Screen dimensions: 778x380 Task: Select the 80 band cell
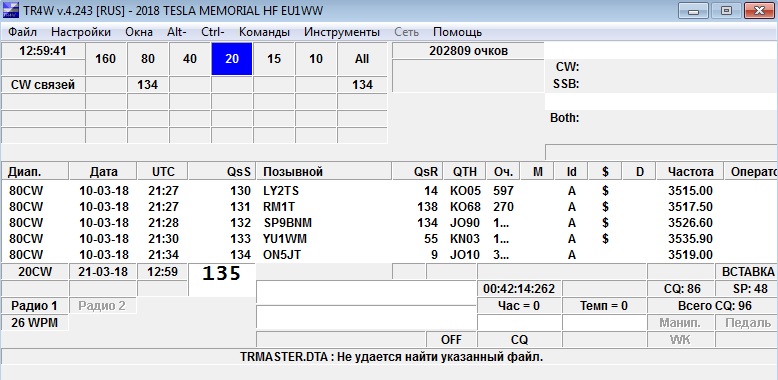[148, 59]
